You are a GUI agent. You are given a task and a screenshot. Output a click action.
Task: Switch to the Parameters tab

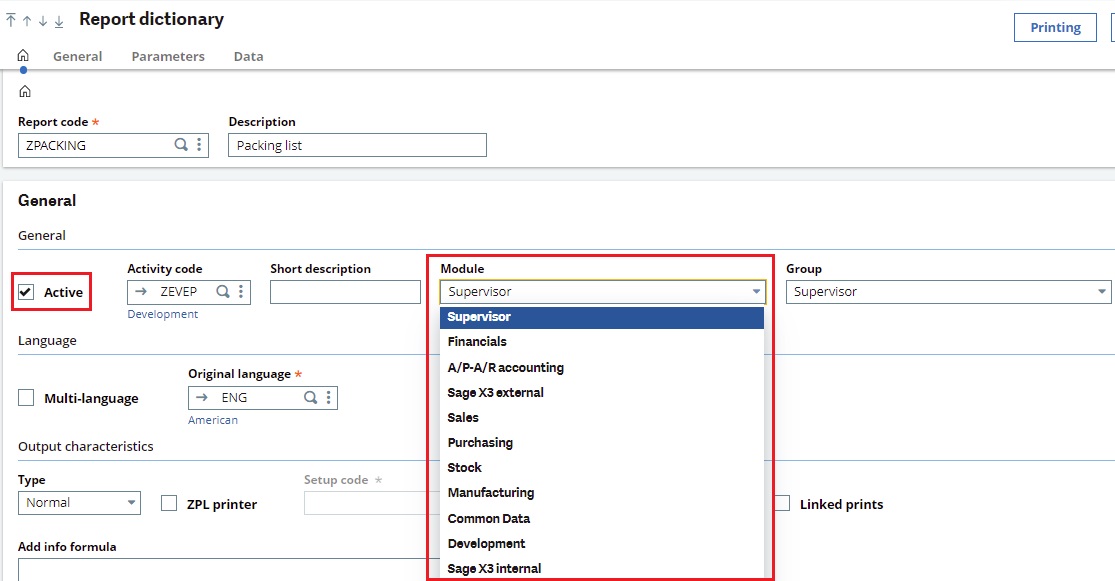[x=167, y=56]
